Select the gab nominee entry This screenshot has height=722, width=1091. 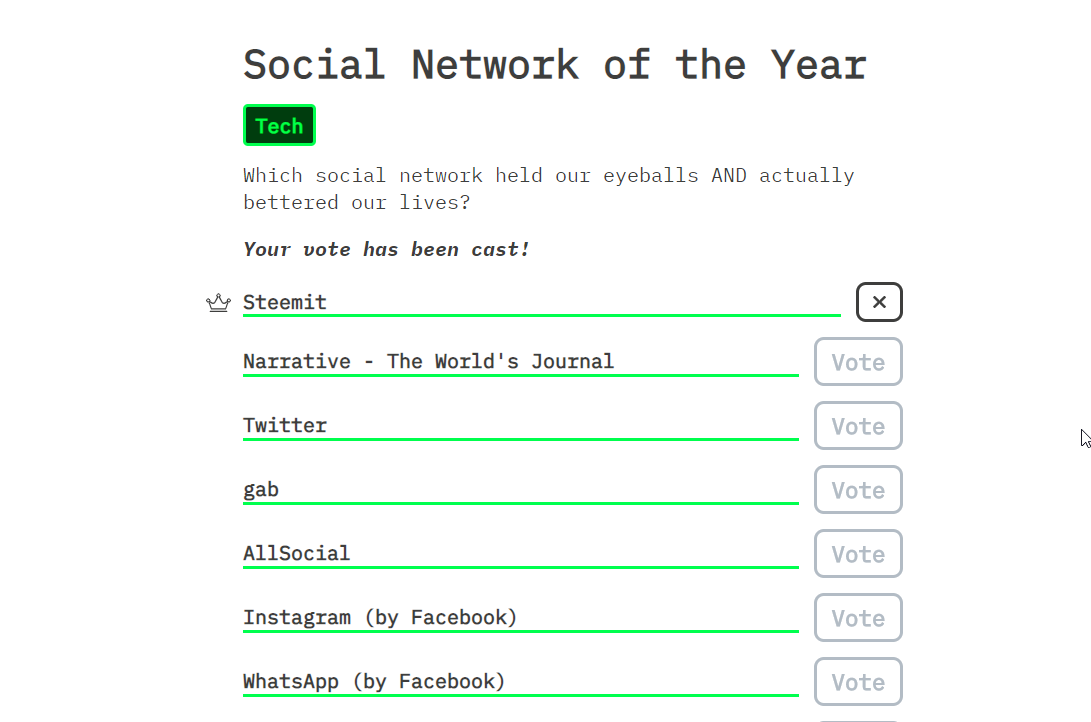pos(261,490)
